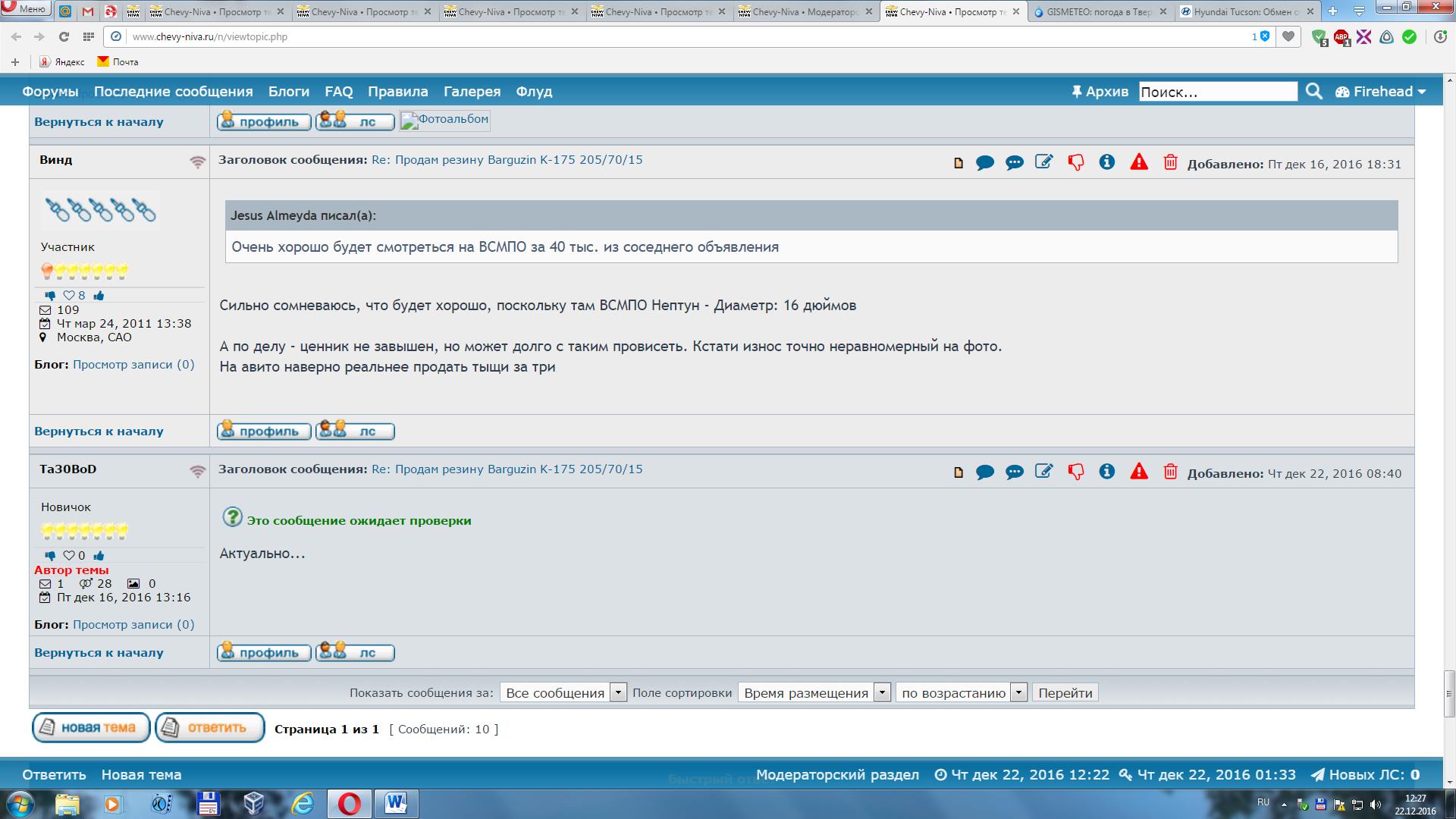The height and width of the screenshot is (819, 1456).
Task: Open the 'Галерея' menu item
Action: coord(472,92)
